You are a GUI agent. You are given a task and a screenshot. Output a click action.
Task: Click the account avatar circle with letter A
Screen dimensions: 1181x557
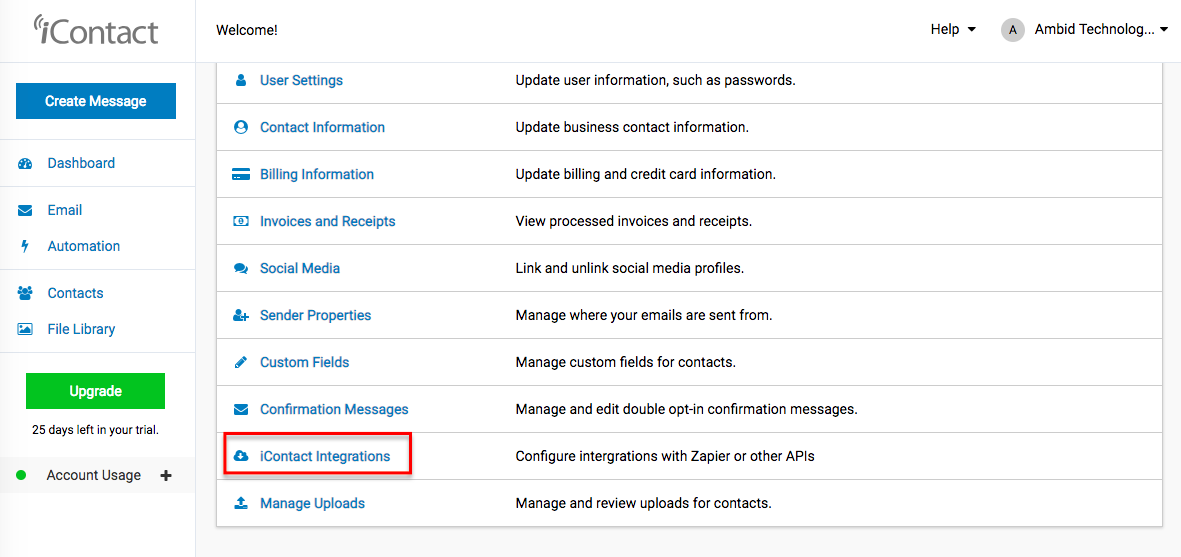click(x=1013, y=29)
